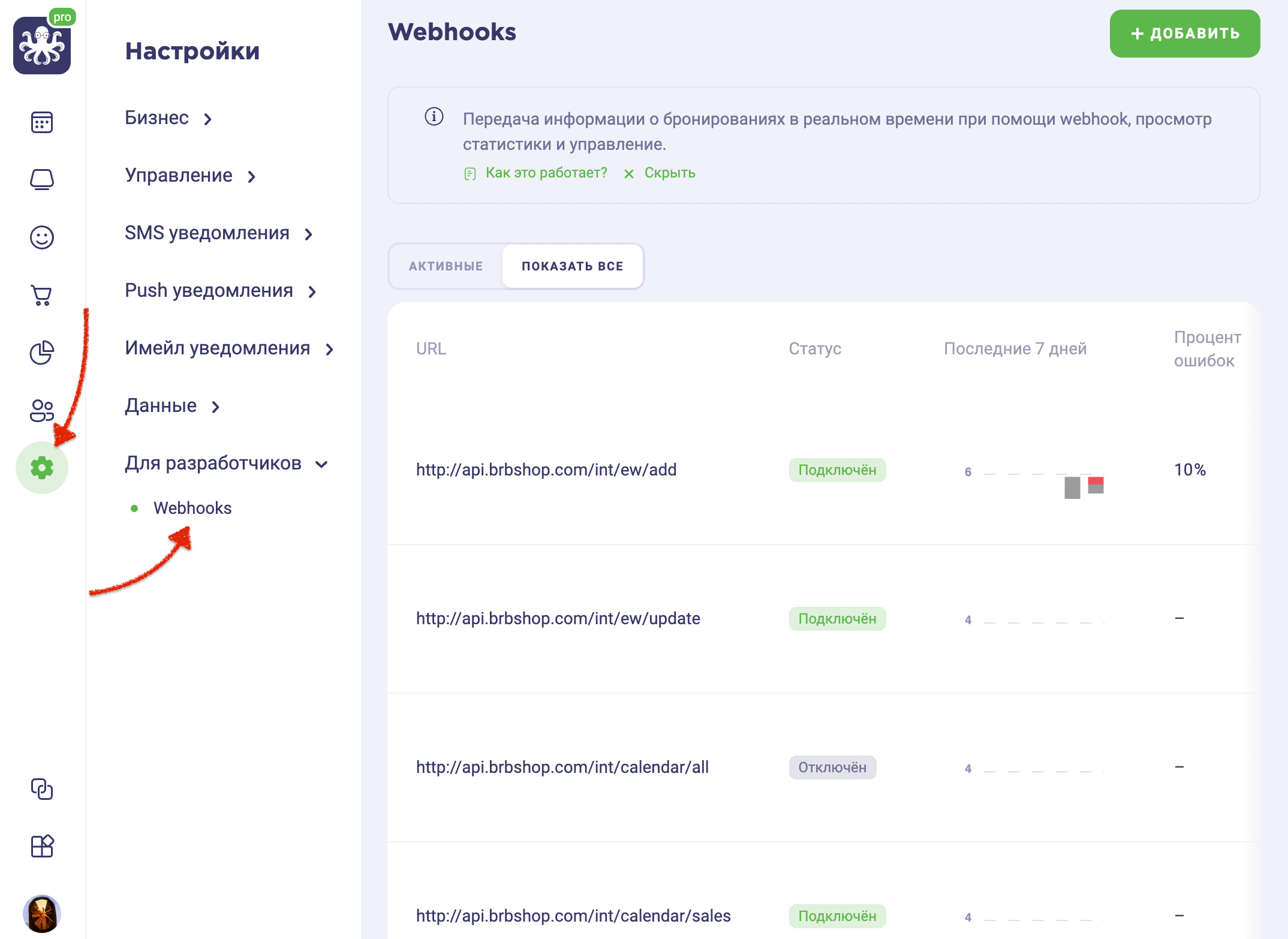Expand the Данные settings section
1288x939 pixels.
click(x=173, y=406)
